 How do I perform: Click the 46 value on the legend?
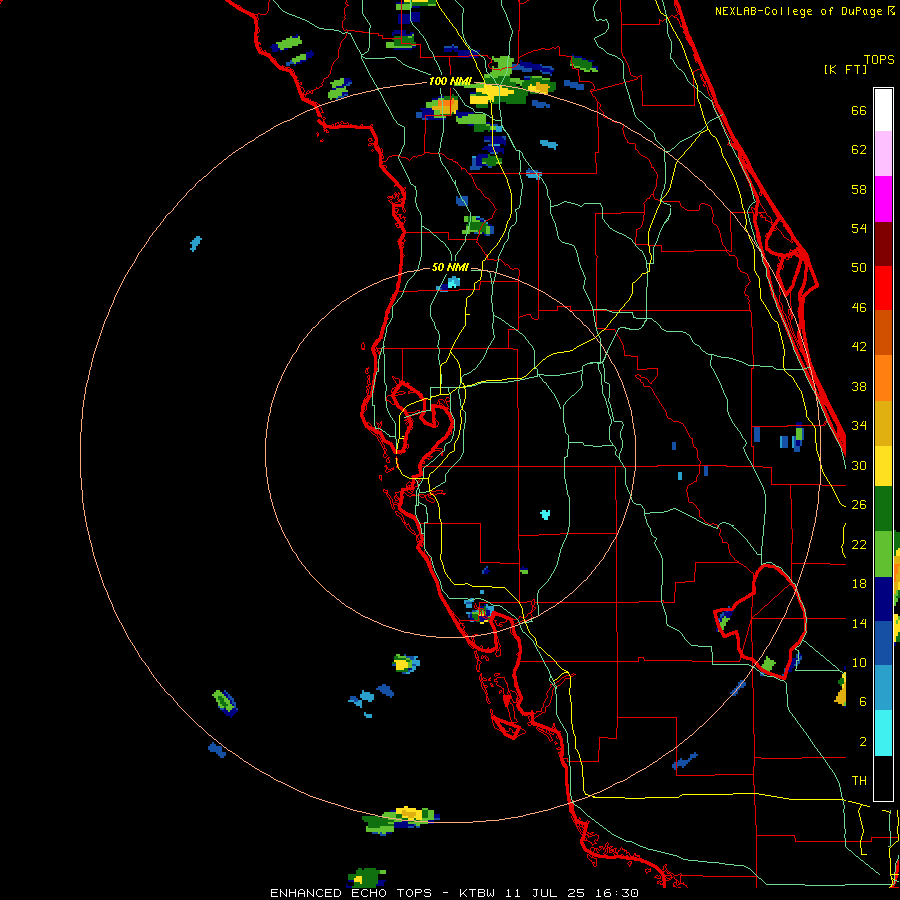click(859, 307)
